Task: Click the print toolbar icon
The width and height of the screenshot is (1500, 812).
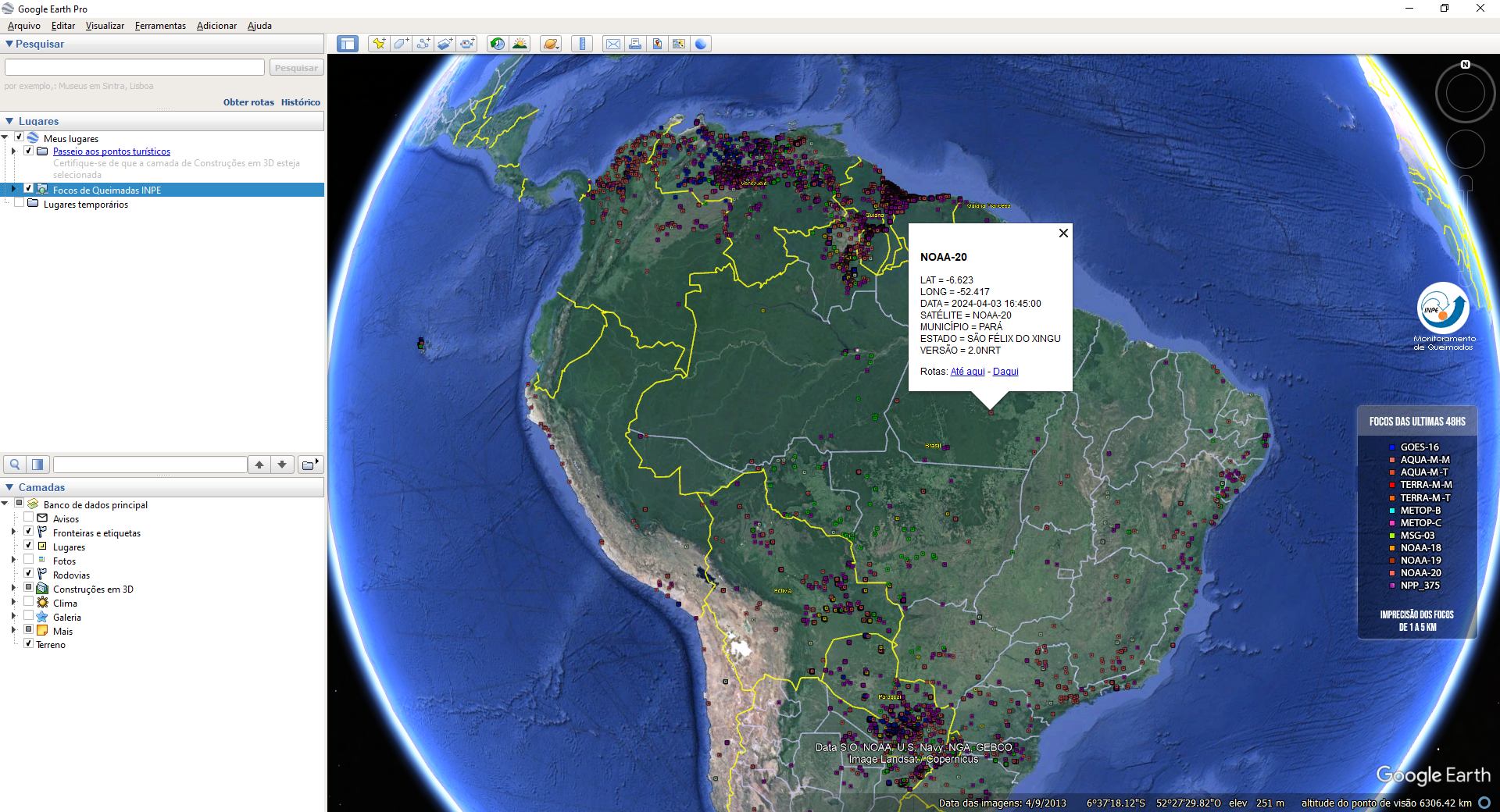Action: 635,44
